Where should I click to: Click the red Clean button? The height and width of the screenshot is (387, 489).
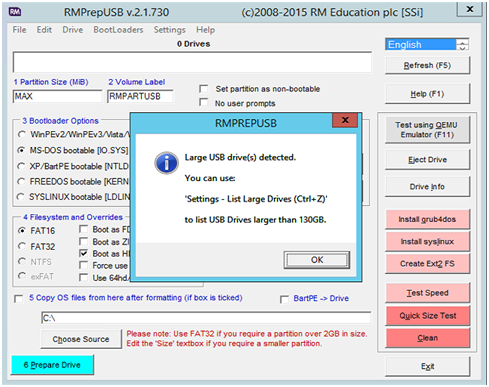tap(427, 338)
